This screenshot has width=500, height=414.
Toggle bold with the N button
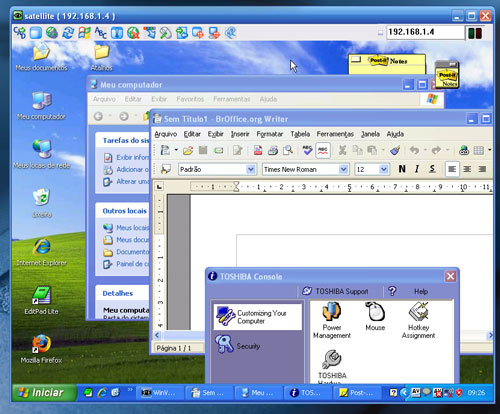pos(402,169)
